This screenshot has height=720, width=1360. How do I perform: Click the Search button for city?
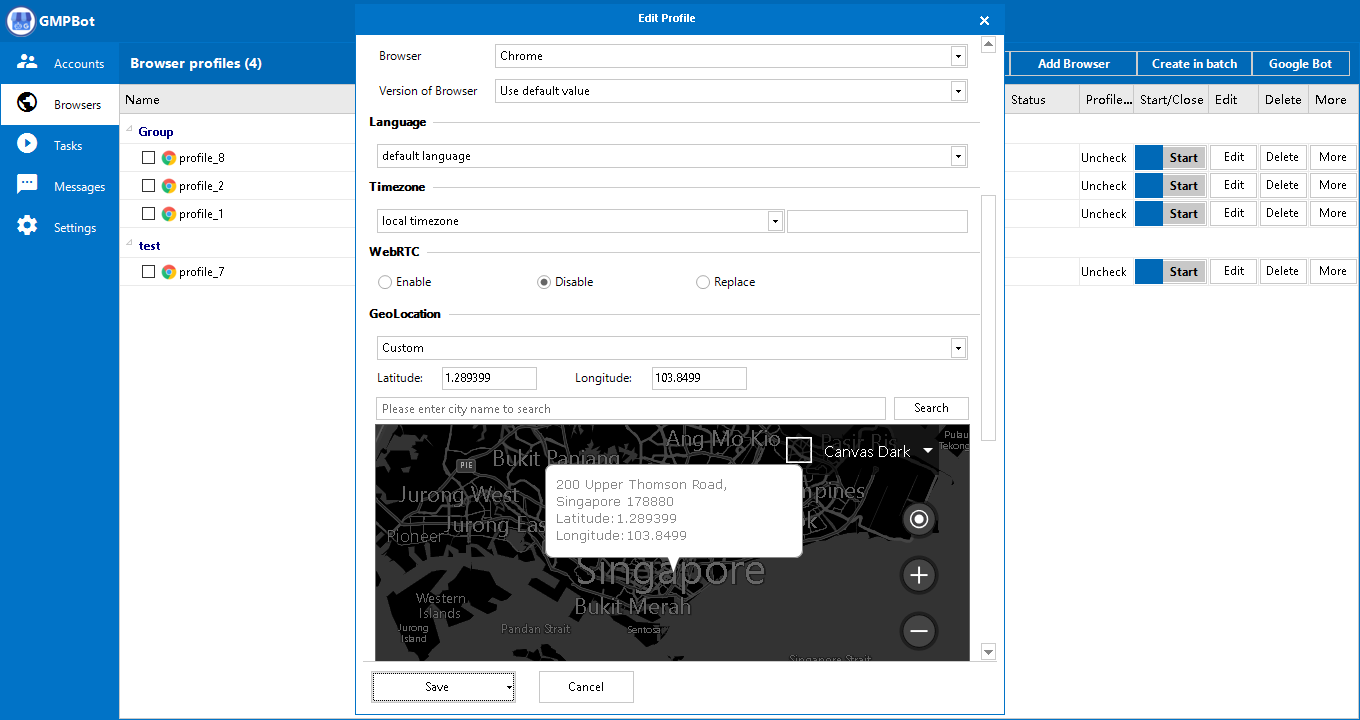click(x=931, y=408)
